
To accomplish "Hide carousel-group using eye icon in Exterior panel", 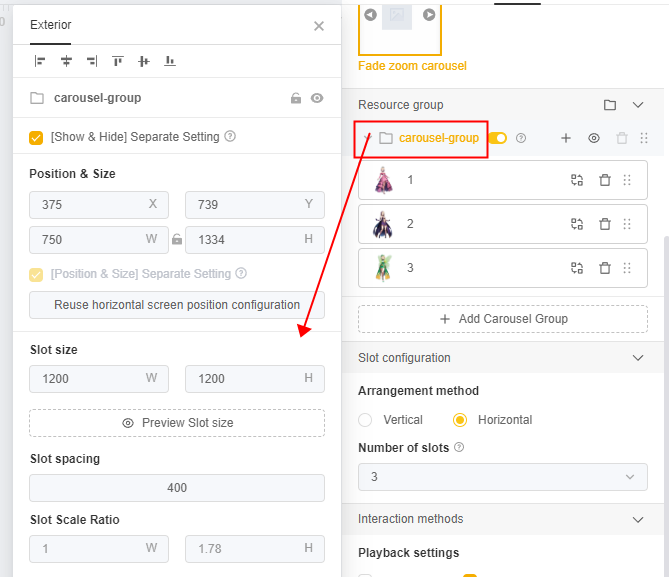I will [317, 98].
